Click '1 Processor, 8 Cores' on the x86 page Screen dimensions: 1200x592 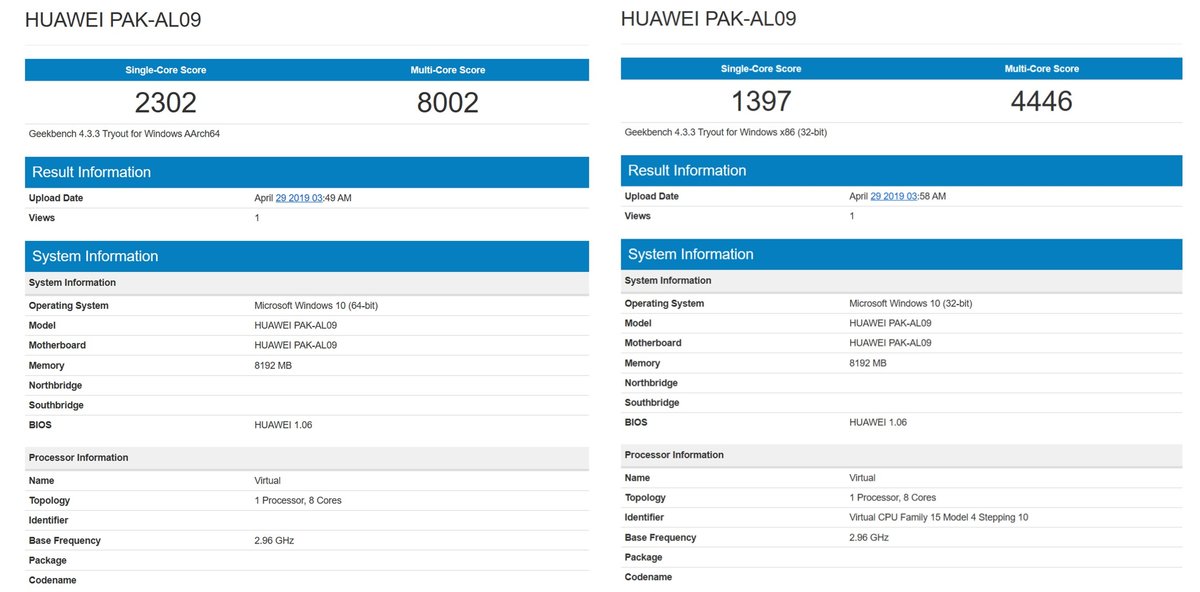pos(892,497)
